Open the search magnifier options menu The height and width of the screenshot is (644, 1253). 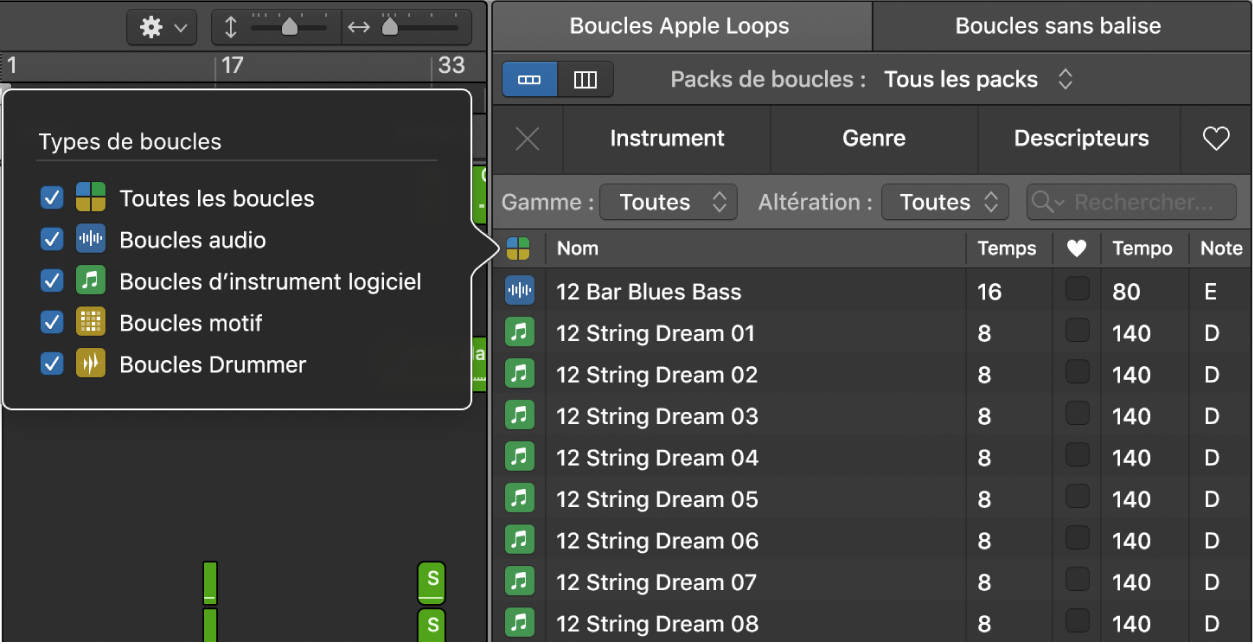(x=1047, y=202)
